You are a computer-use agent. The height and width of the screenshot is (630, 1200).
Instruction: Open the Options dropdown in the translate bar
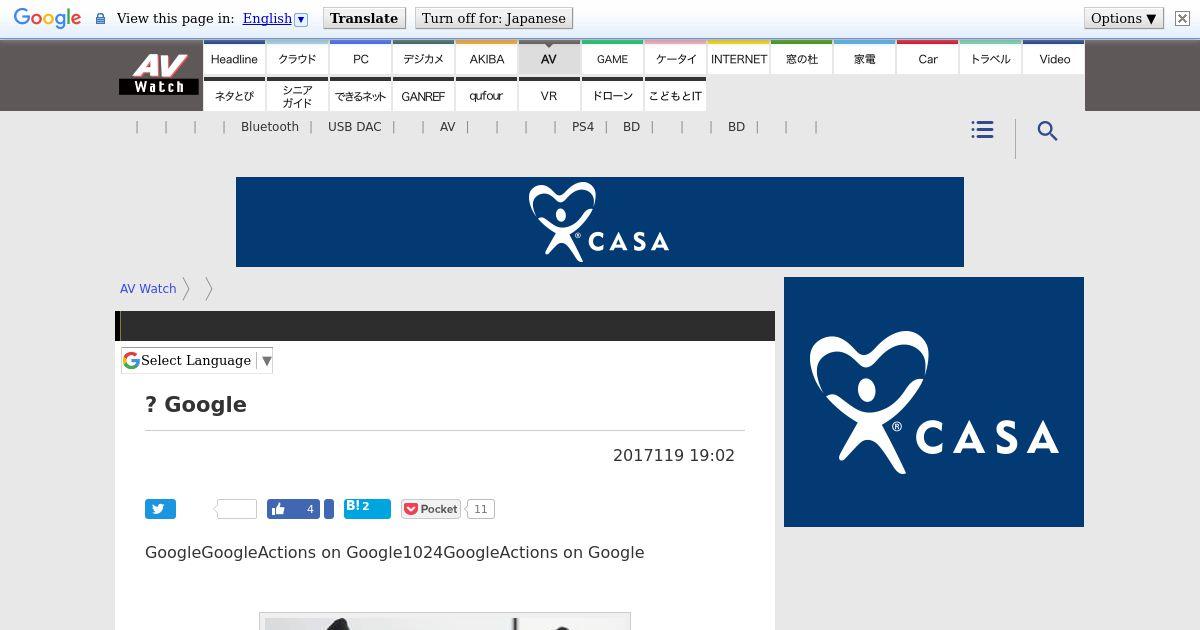(1124, 18)
